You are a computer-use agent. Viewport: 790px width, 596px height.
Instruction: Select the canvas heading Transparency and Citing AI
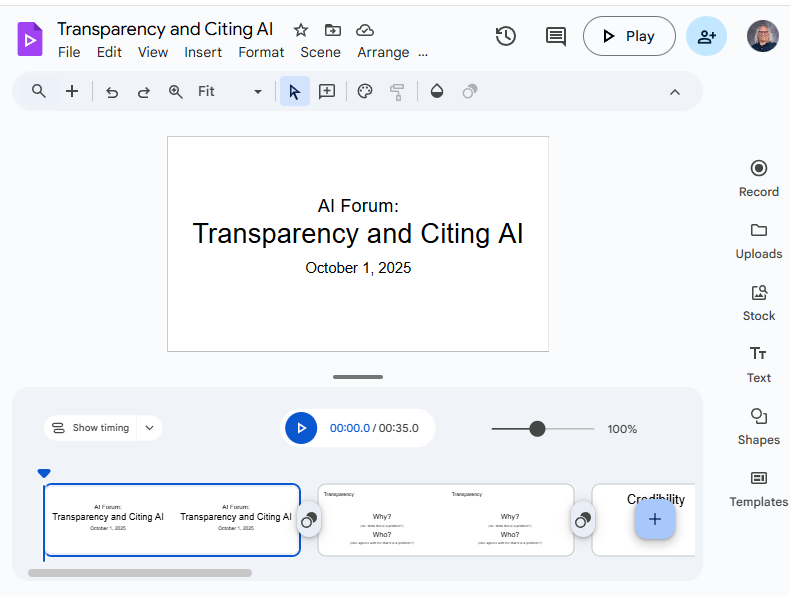point(358,234)
